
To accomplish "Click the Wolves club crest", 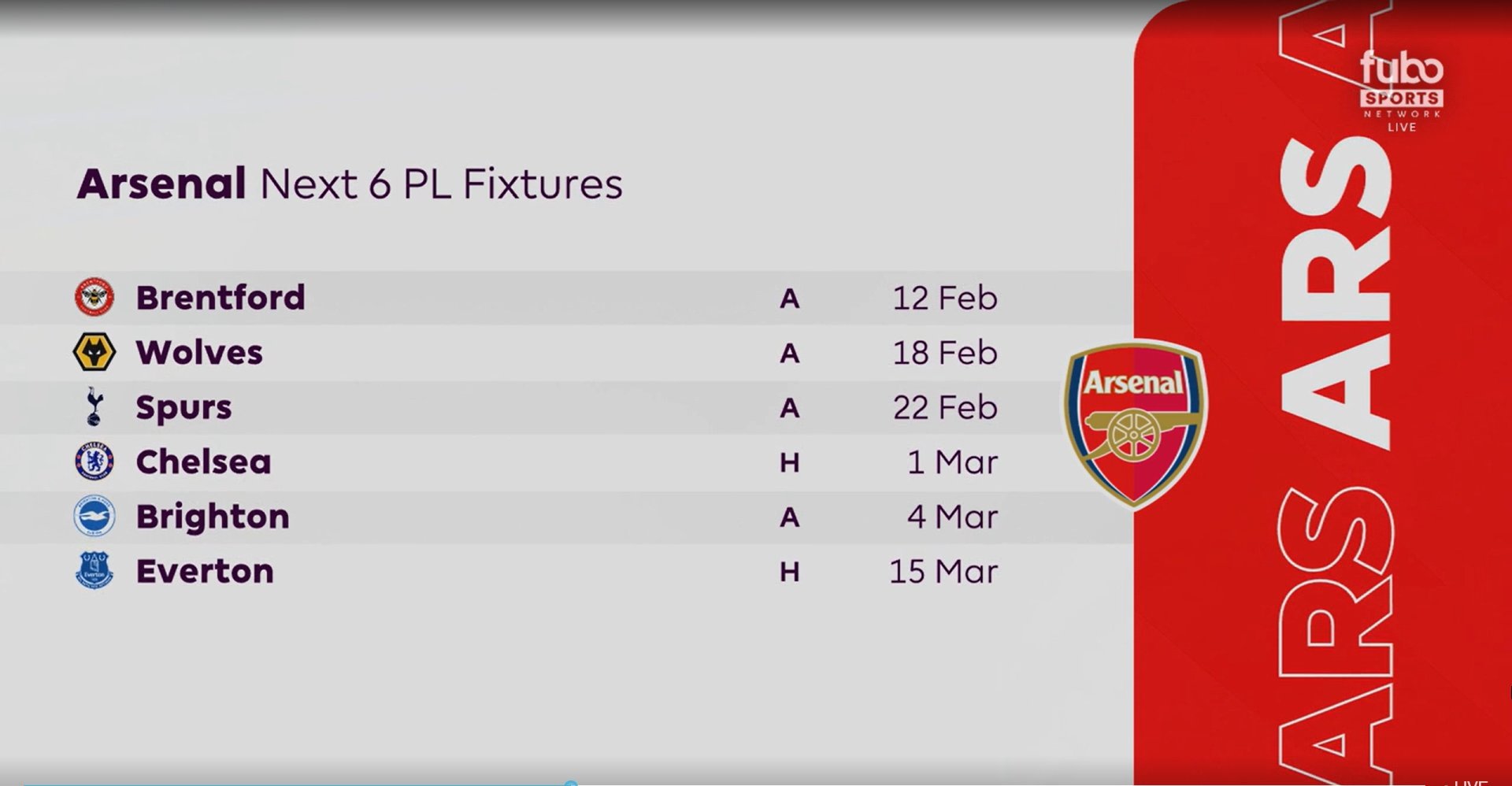I will pyautogui.click(x=94, y=352).
